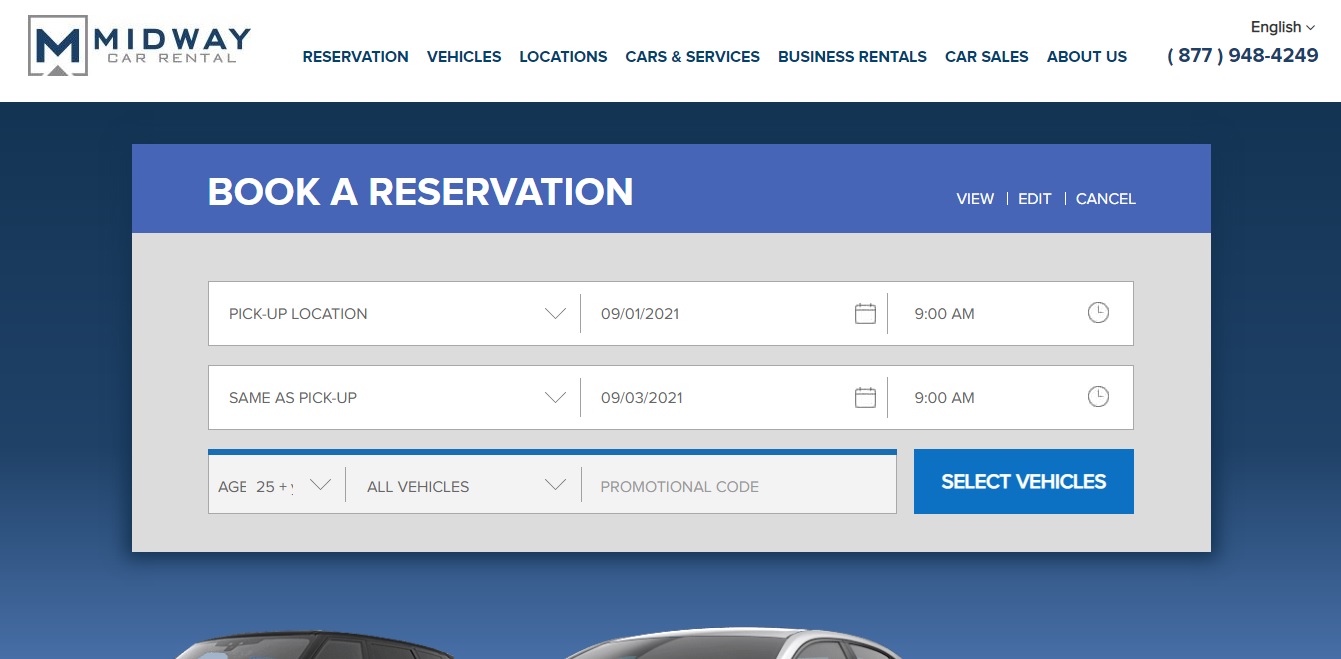The height and width of the screenshot is (659, 1341).
Task: Click the View reservation link
Action: click(974, 199)
